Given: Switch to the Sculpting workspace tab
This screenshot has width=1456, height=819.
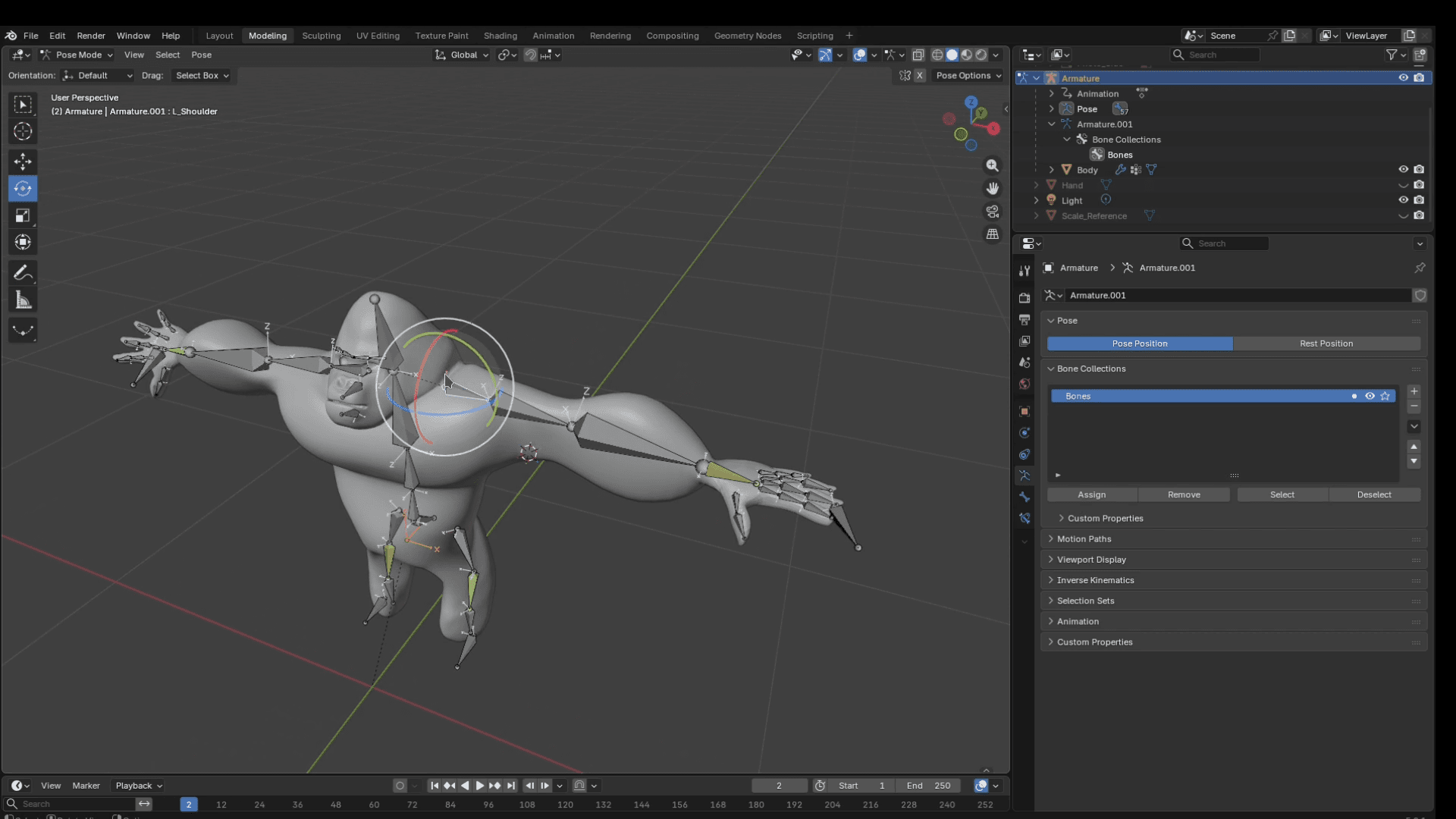Looking at the screenshot, I should [x=321, y=36].
